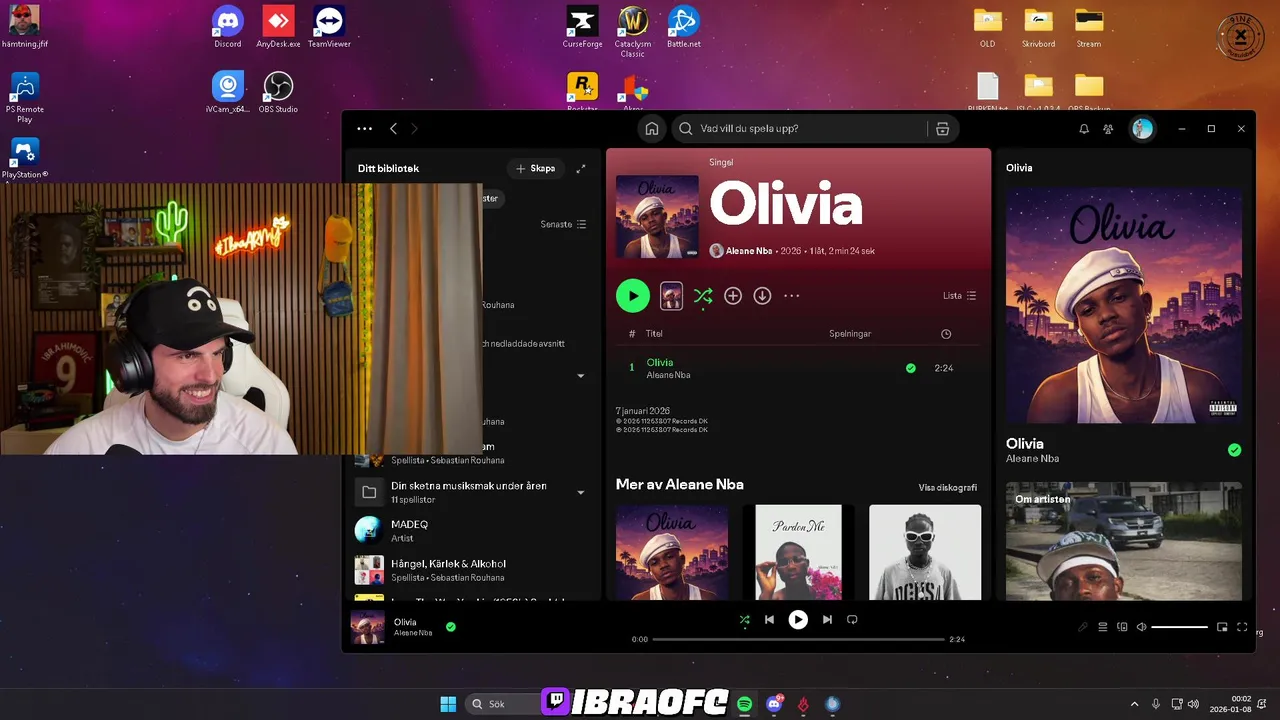This screenshot has width=1280, height=720.
Task: Switch to fullscreen player view
Action: (x=1242, y=627)
